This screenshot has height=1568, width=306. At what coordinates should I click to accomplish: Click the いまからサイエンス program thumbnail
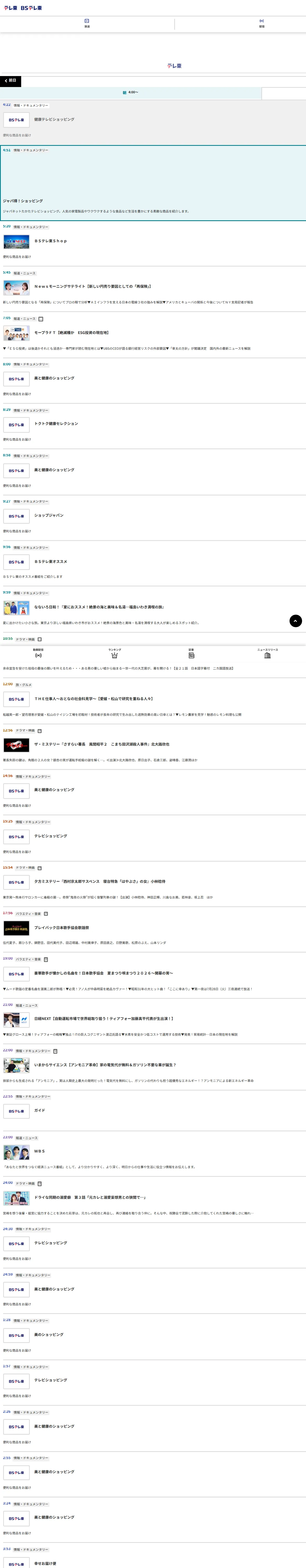(16, 1066)
